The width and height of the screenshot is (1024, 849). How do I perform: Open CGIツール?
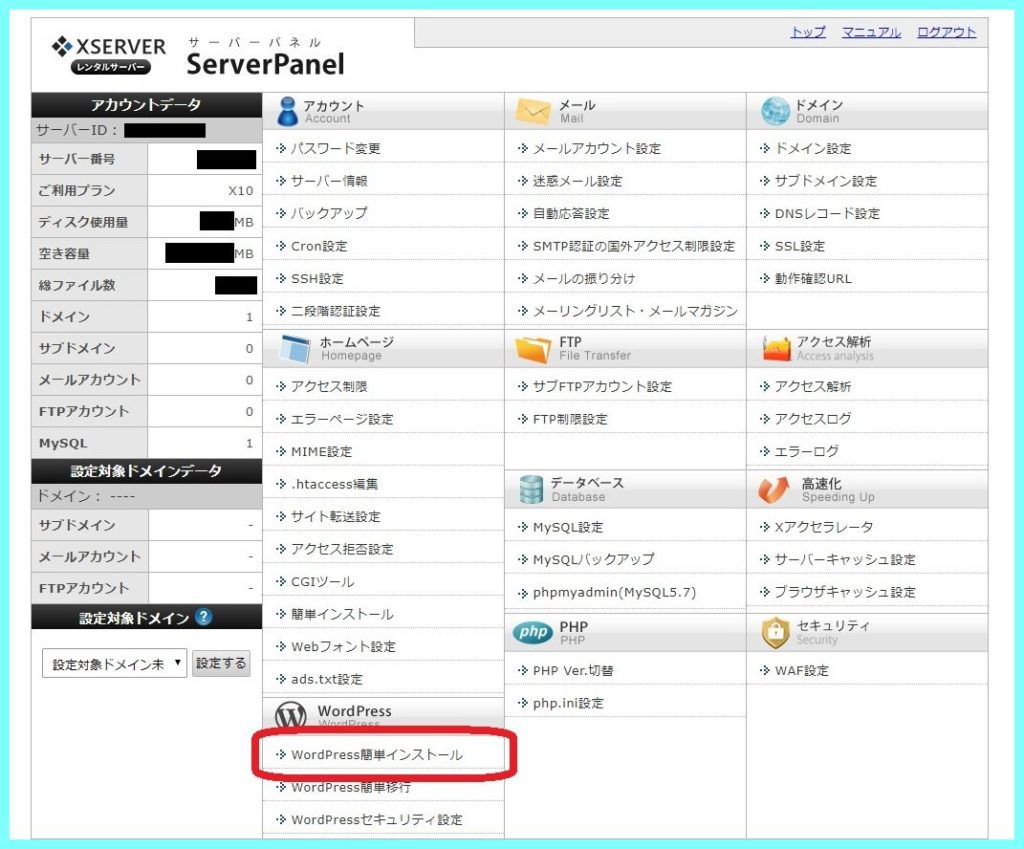323,582
